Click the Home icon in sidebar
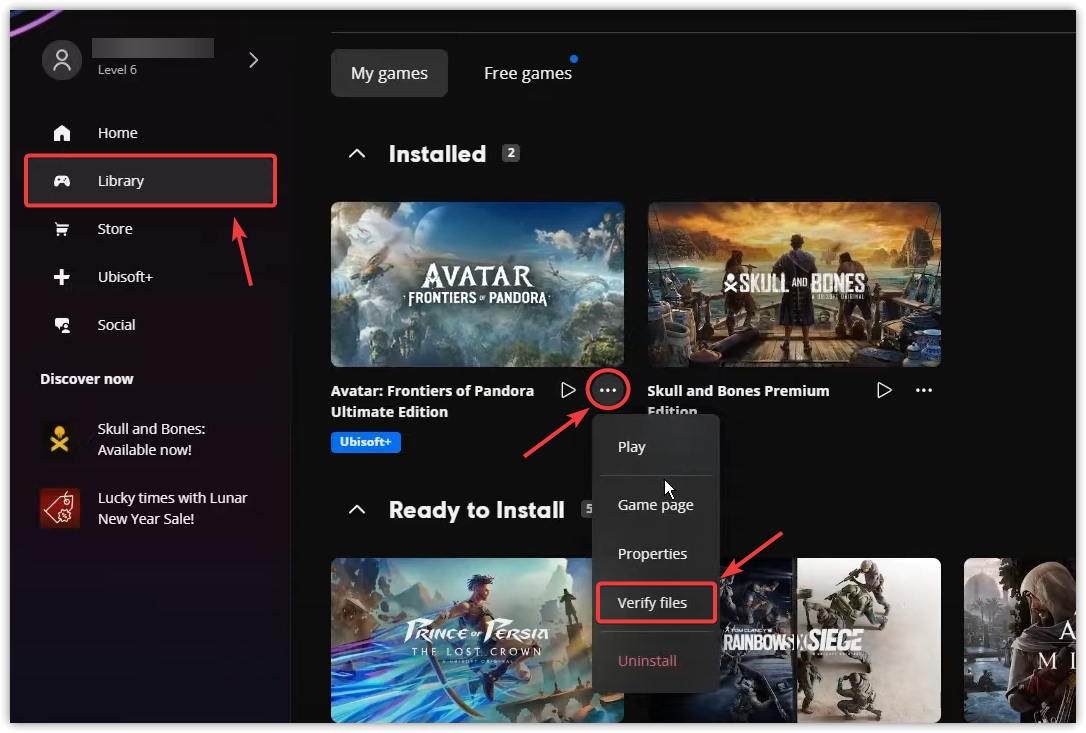The height and width of the screenshot is (733, 1086). (62, 133)
